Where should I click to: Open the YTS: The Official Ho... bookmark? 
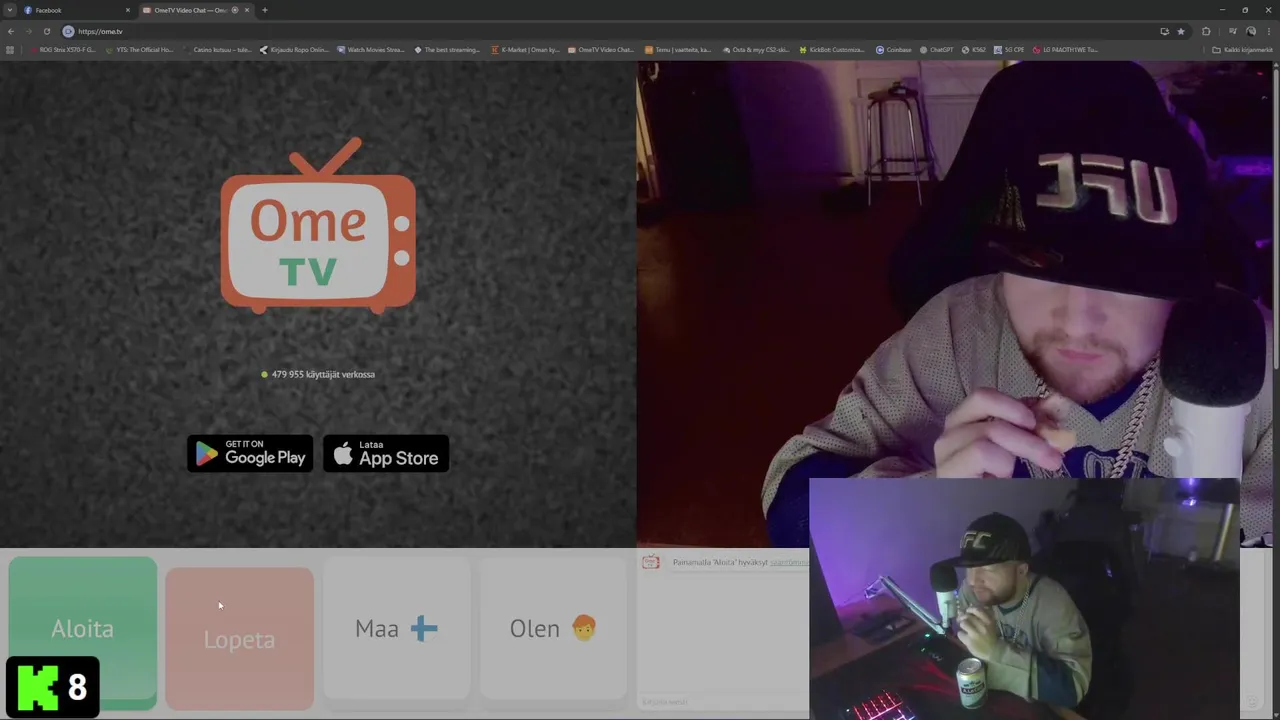coord(140,49)
